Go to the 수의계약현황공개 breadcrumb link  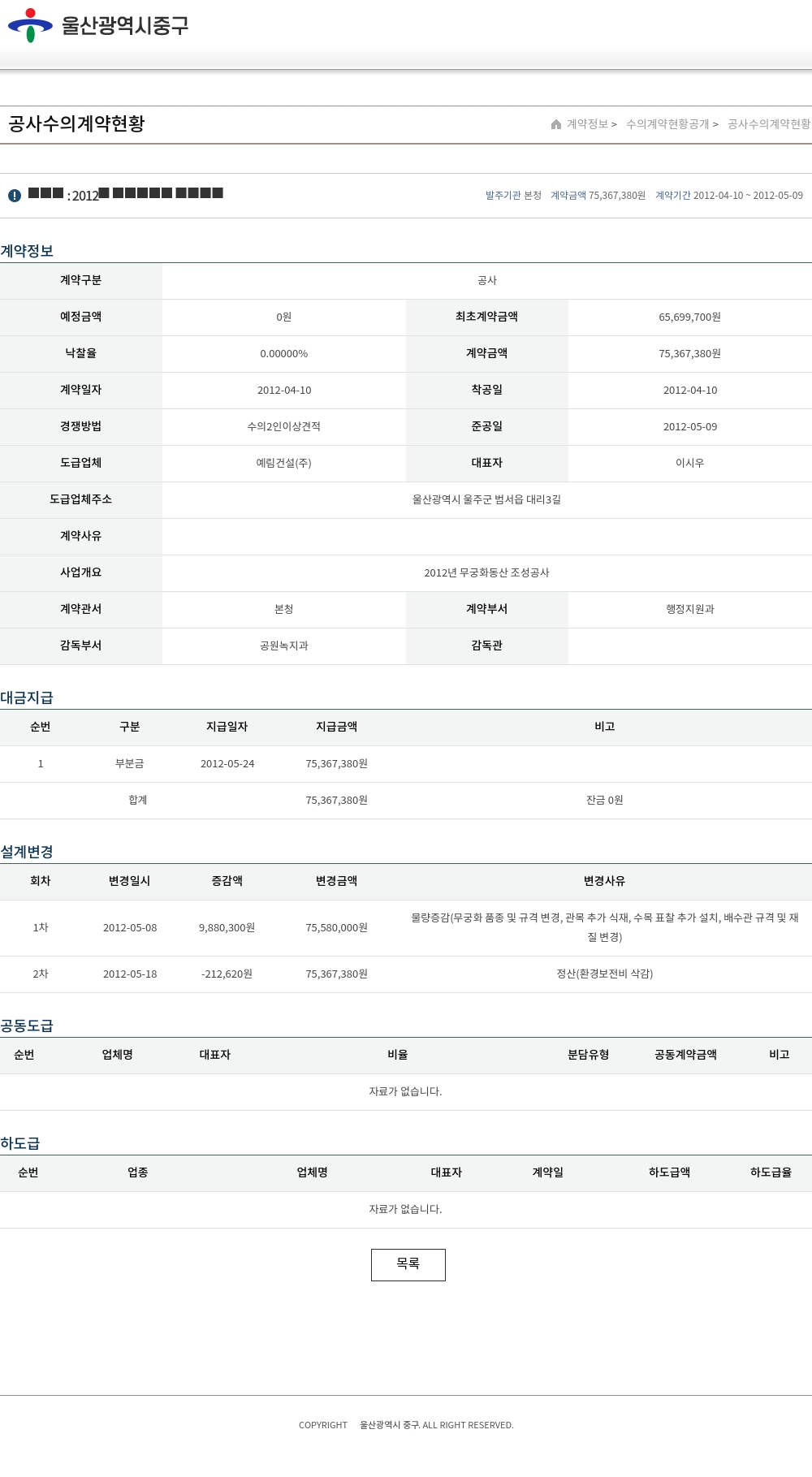point(667,124)
